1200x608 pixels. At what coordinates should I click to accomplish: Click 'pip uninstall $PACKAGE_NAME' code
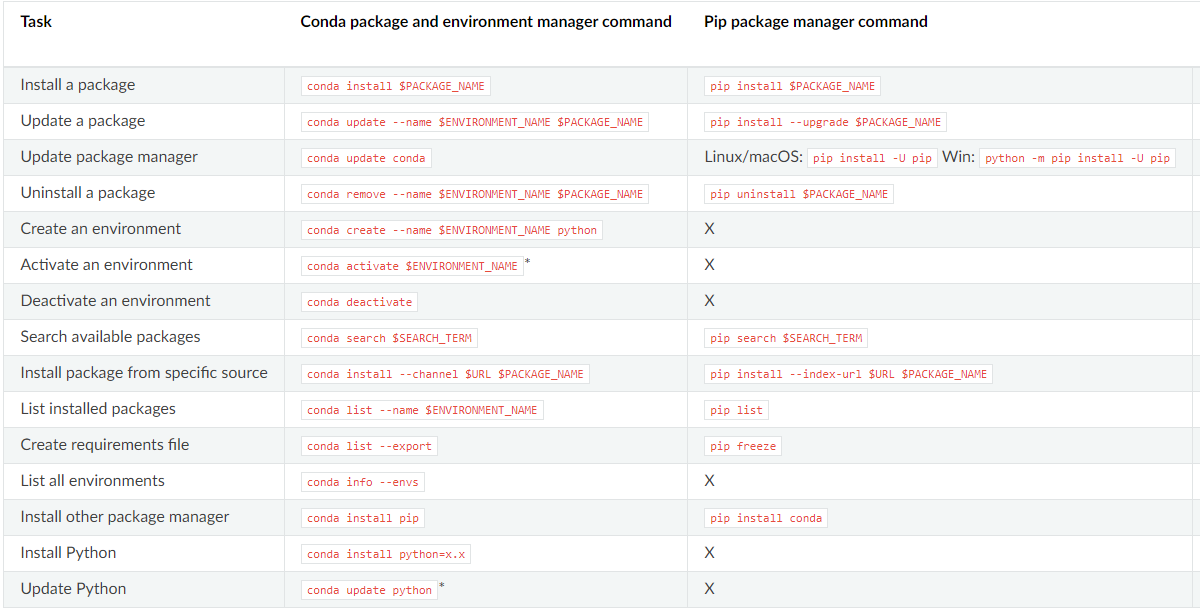[799, 194]
